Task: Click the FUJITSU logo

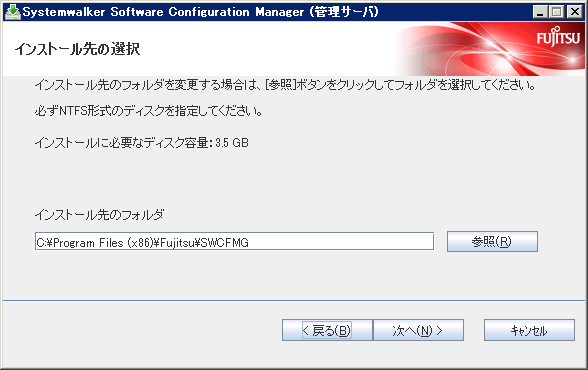Action: click(x=558, y=37)
